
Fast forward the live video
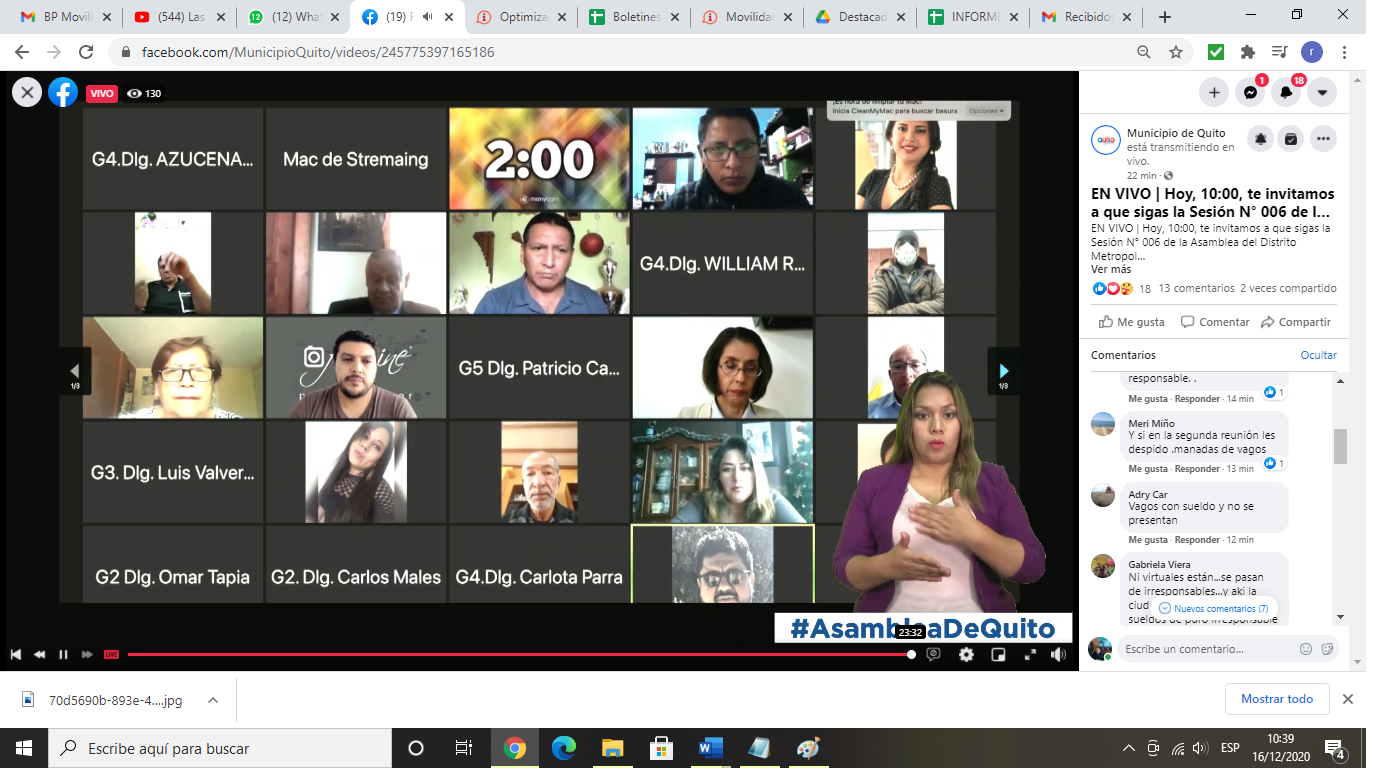coord(87,654)
